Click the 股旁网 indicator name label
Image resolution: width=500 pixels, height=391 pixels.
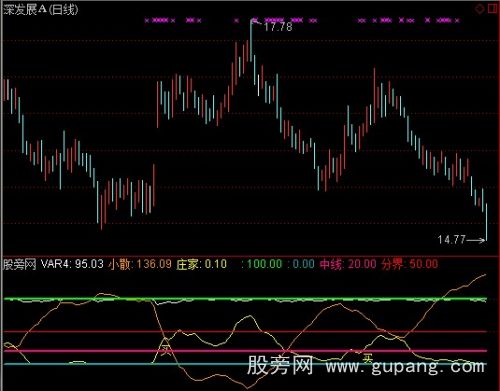[20, 264]
